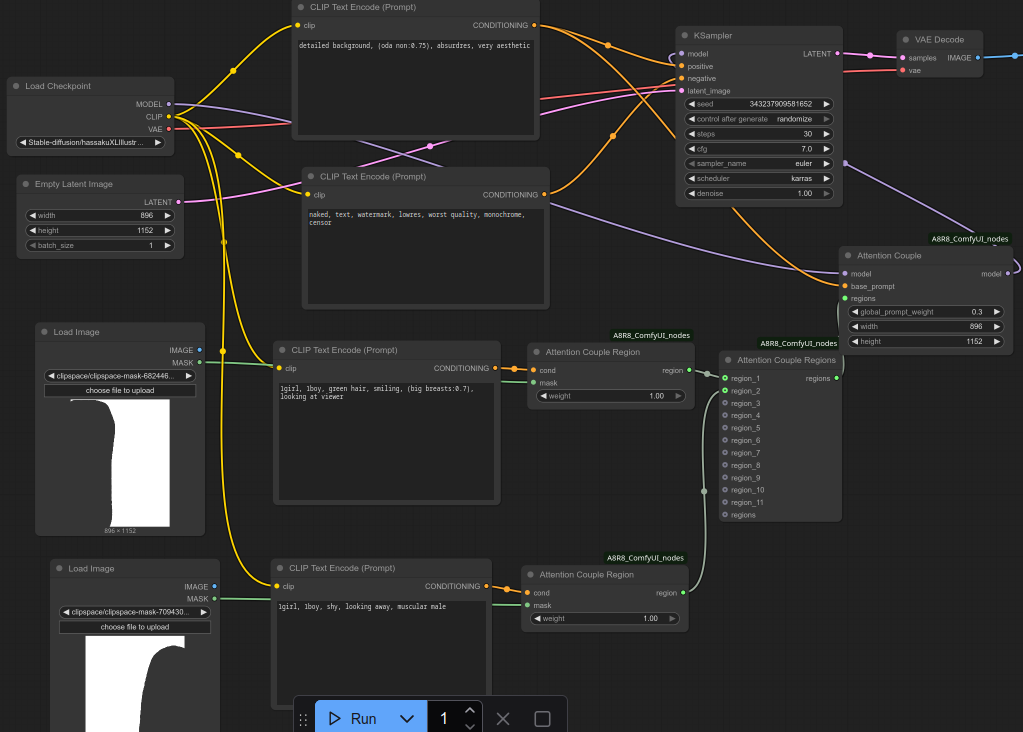
Task: Click the samples input socket on VAE Decode
Action: tap(903, 57)
